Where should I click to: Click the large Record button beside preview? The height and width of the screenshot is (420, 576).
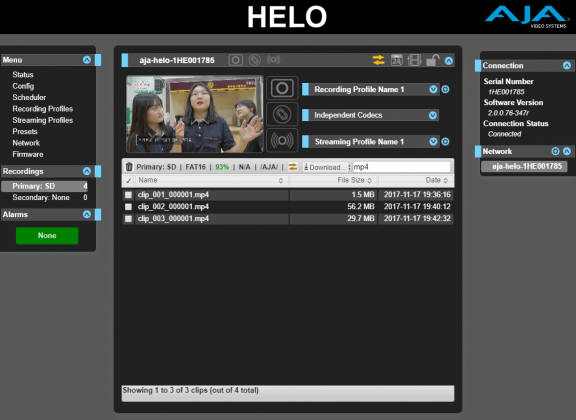282,88
